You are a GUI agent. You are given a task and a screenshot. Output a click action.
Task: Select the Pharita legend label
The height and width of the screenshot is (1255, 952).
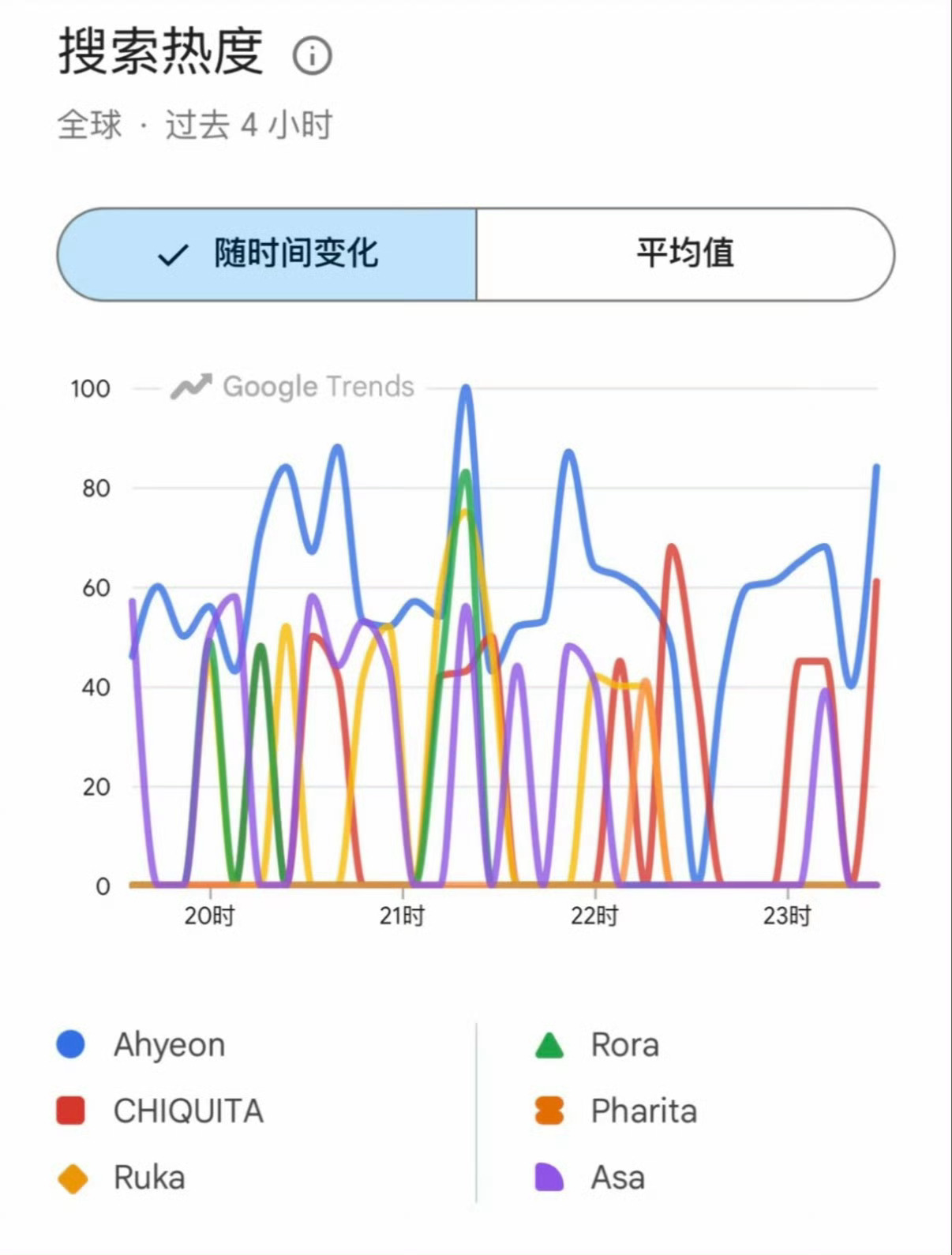(x=644, y=1111)
